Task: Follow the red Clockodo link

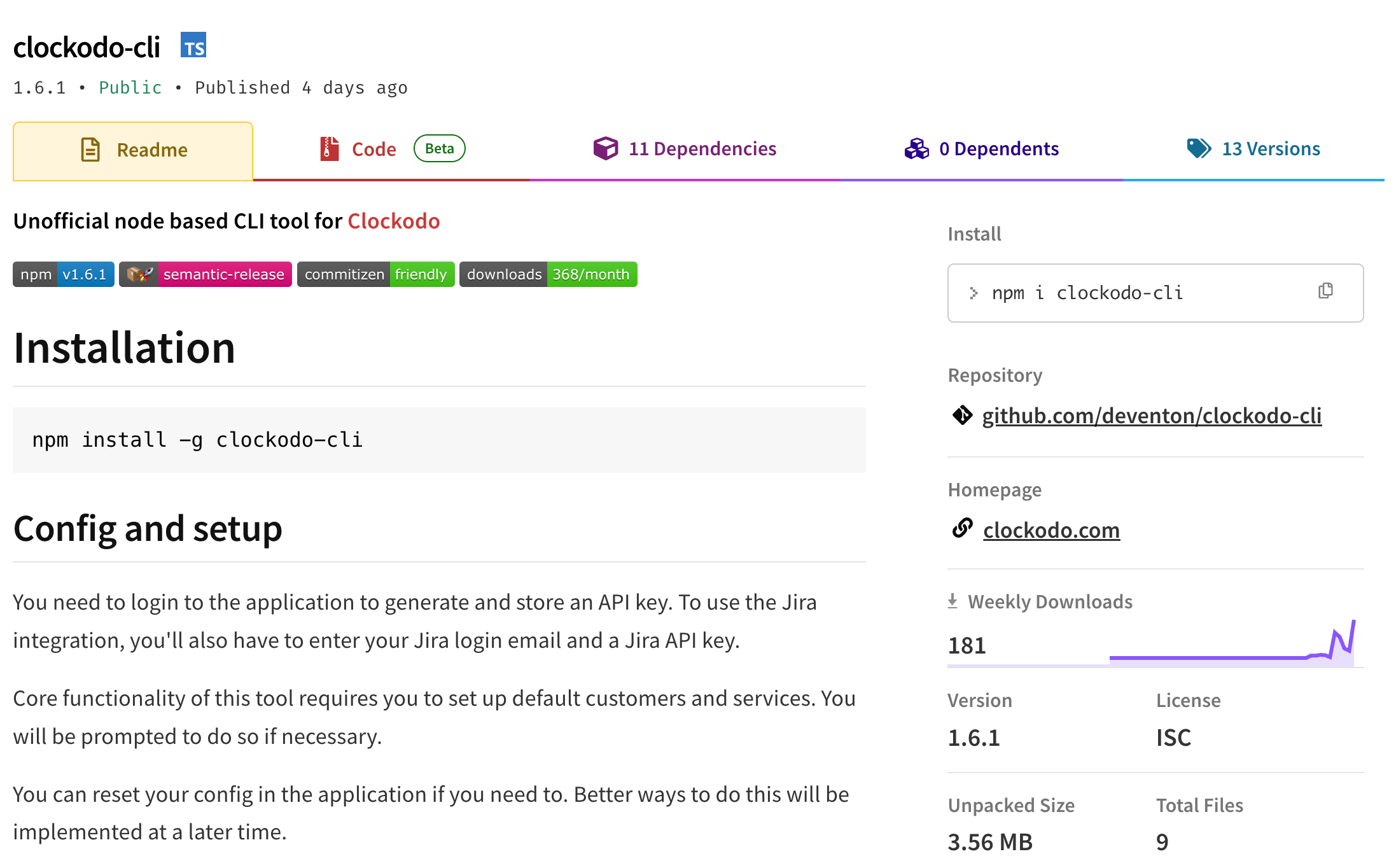Action: pos(393,221)
